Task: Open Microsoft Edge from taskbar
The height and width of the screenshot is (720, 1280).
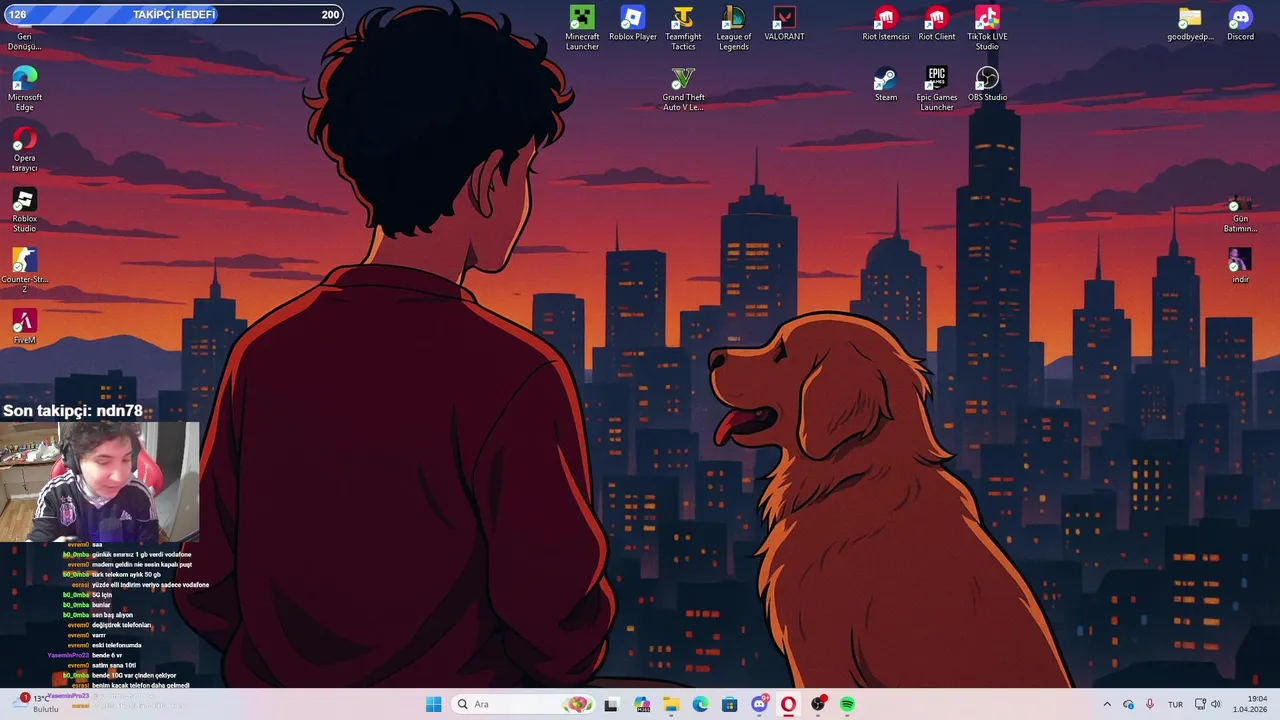Action: click(700, 704)
